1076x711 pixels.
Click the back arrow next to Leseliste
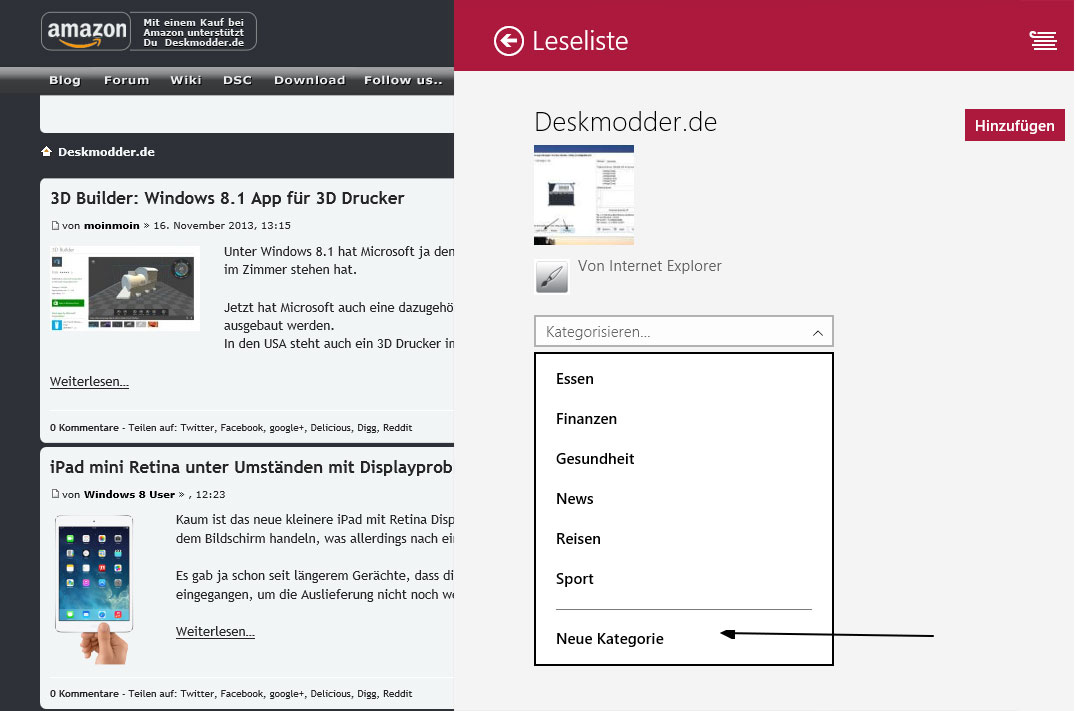point(508,41)
